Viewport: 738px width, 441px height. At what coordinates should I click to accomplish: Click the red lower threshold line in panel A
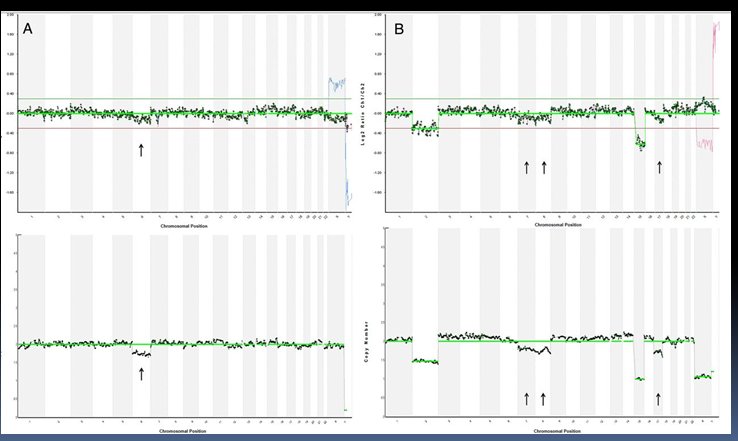(x=150, y=128)
